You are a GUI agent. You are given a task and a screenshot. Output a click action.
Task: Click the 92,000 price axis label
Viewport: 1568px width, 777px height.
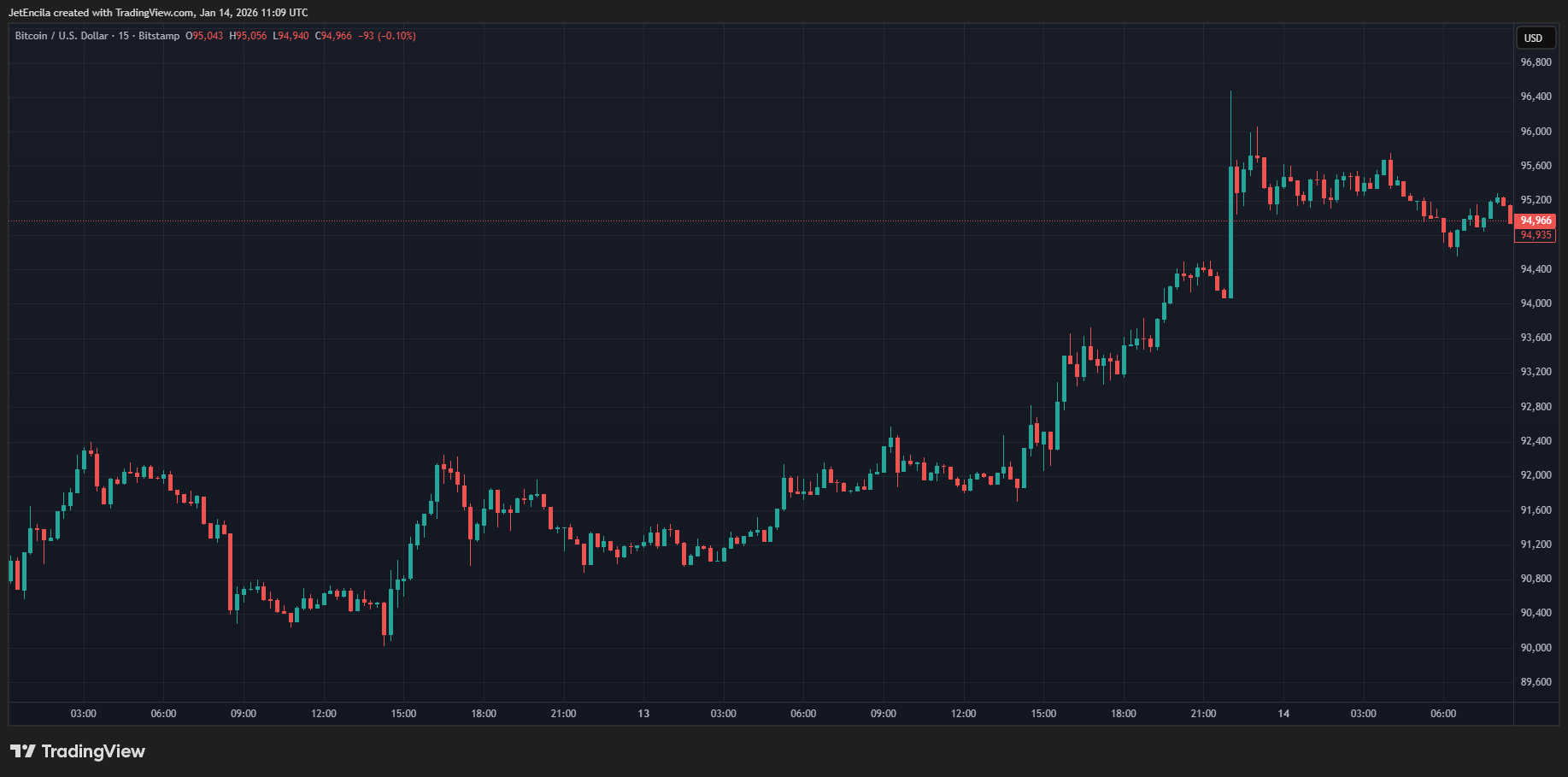click(x=1536, y=475)
